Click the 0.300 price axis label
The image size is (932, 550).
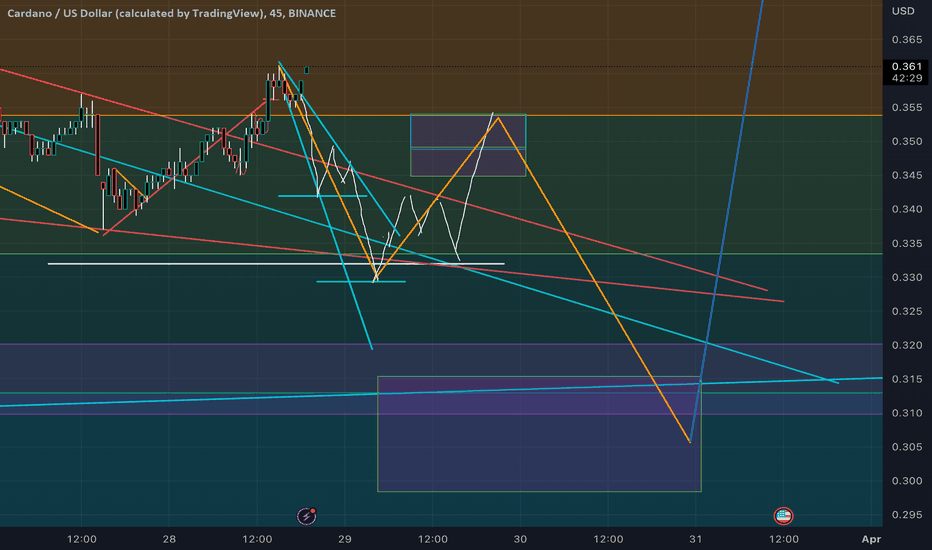point(906,481)
